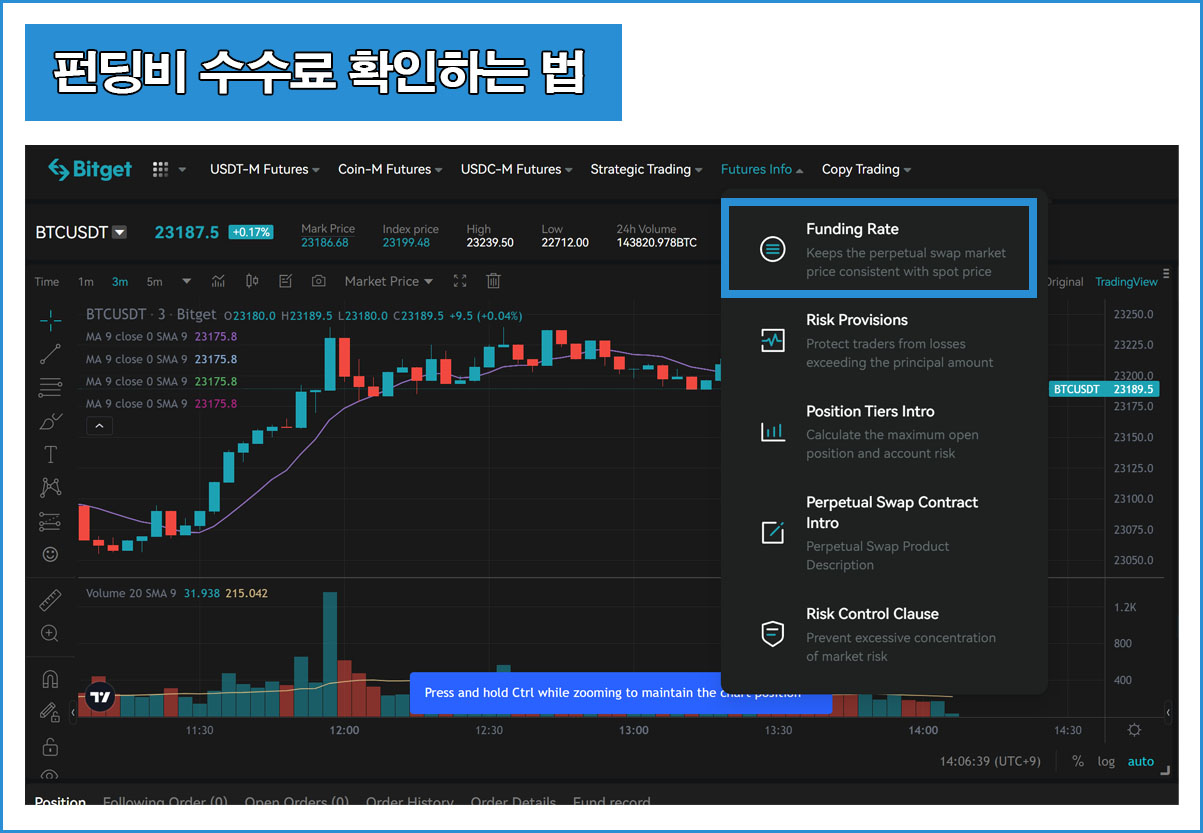Expand more time intervals arrow
The height and width of the screenshot is (833, 1203).
(186, 282)
